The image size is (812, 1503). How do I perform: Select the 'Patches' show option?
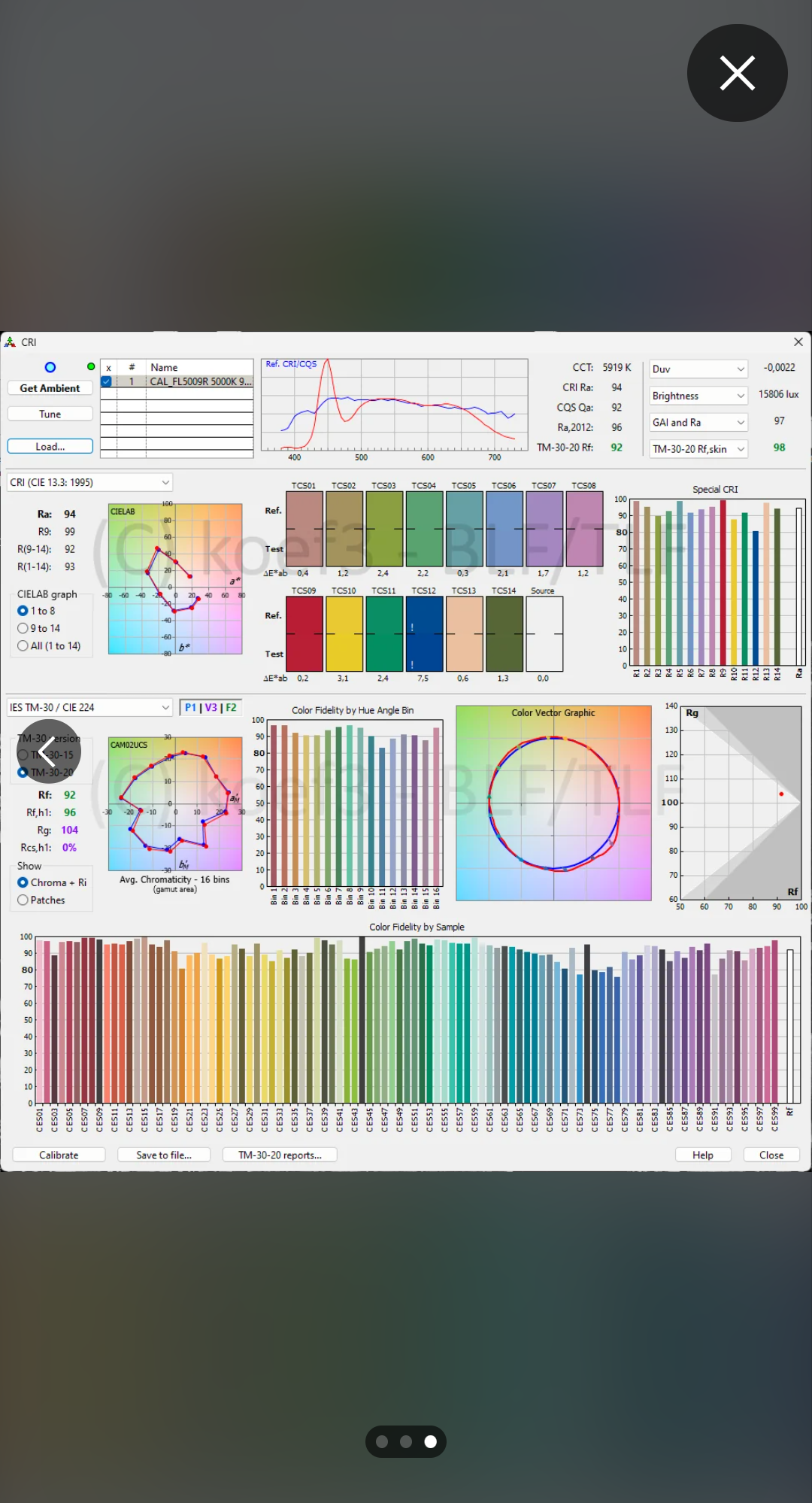coord(23,900)
